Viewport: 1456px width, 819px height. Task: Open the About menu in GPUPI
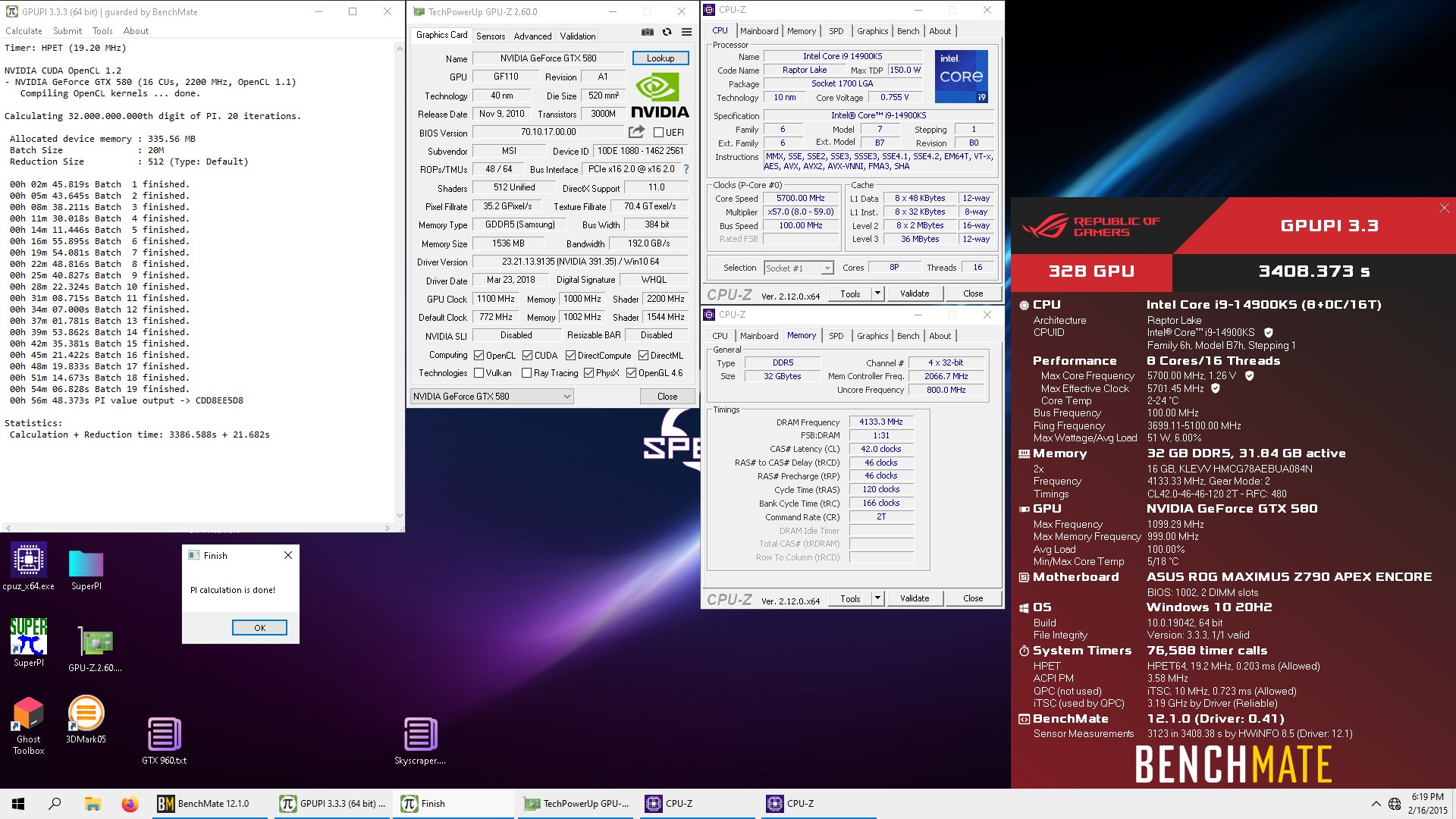click(136, 31)
